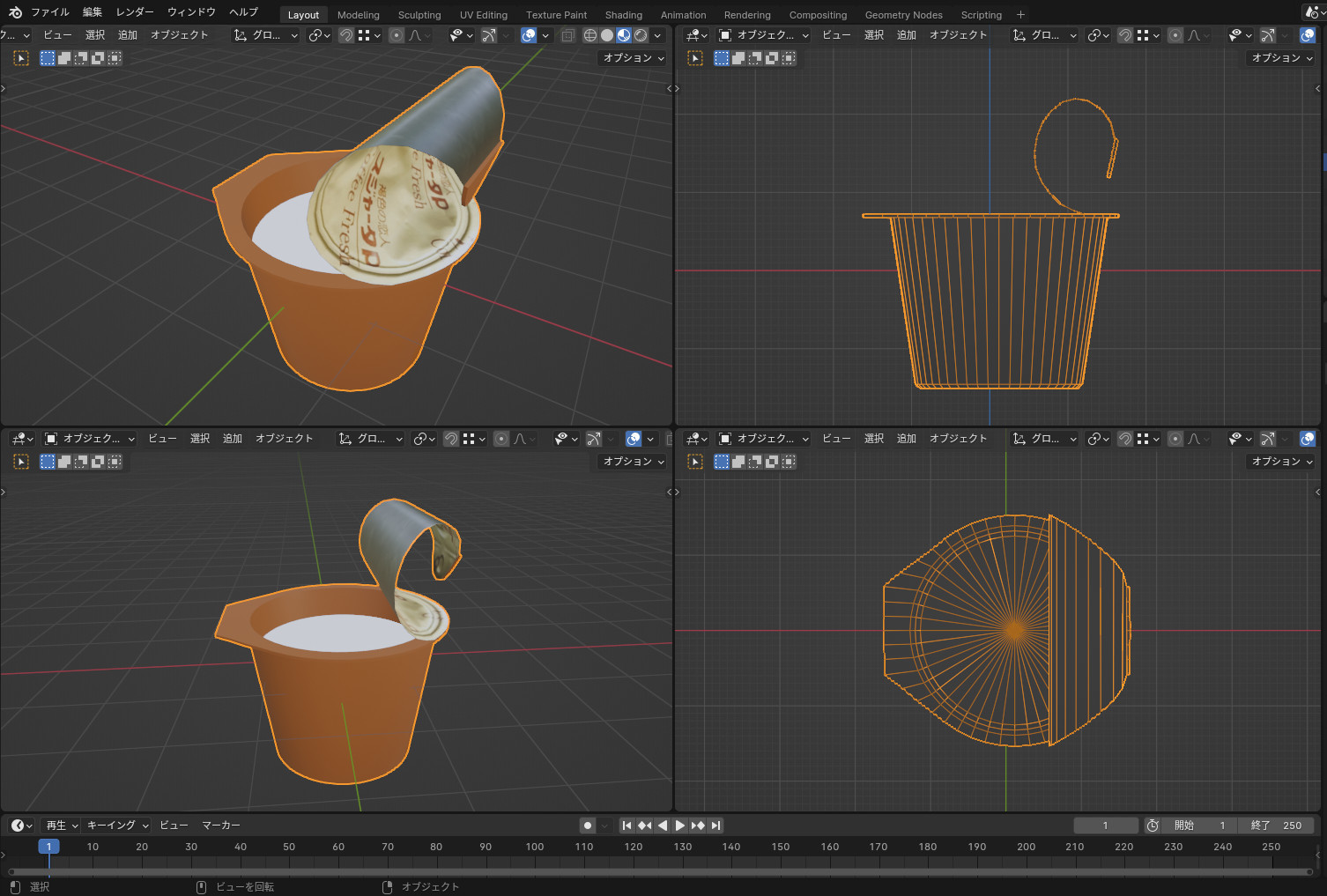Switch to the Geometry Nodes workspace tab
Image resolution: width=1327 pixels, height=896 pixels.
(x=904, y=15)
